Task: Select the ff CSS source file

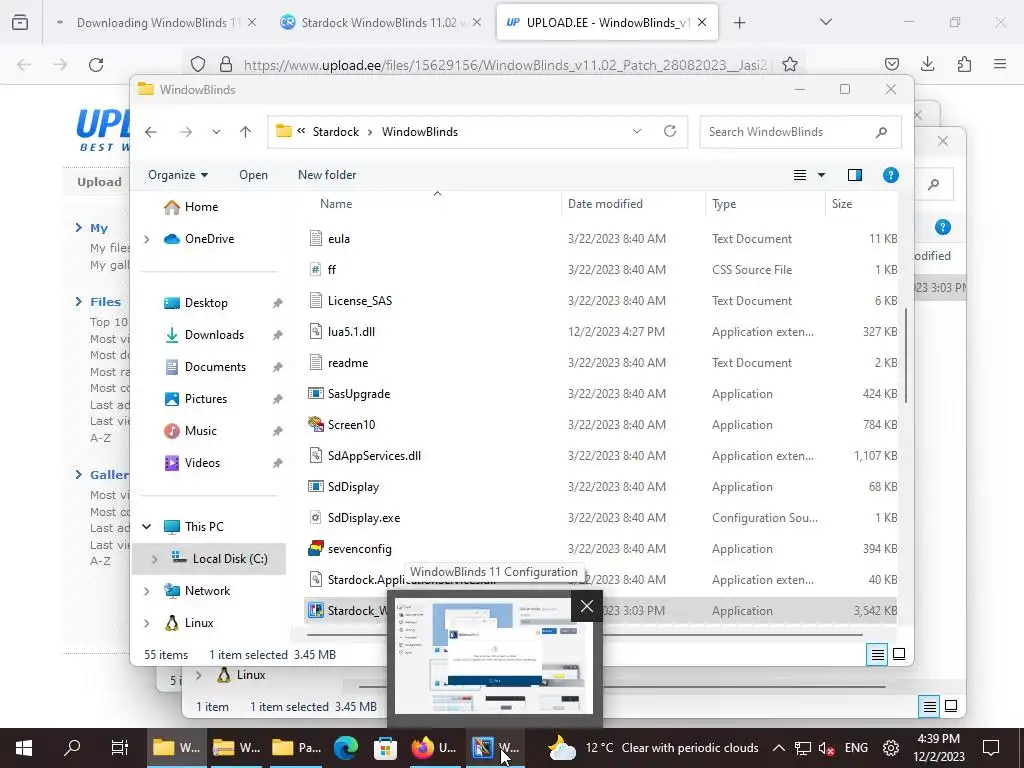Action: (332, 270)
